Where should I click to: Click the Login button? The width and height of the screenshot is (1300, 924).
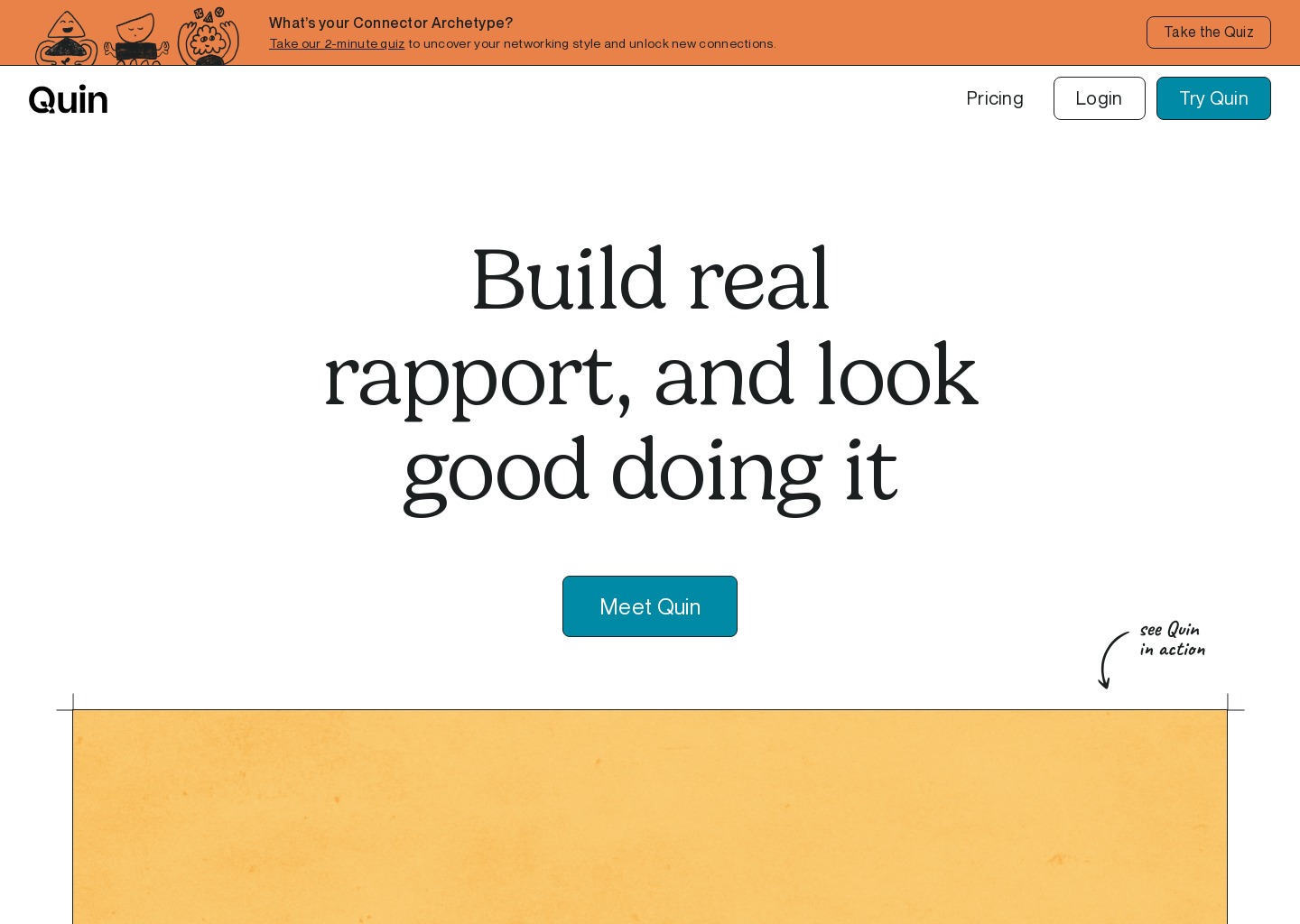click(x=1099, y=98)
